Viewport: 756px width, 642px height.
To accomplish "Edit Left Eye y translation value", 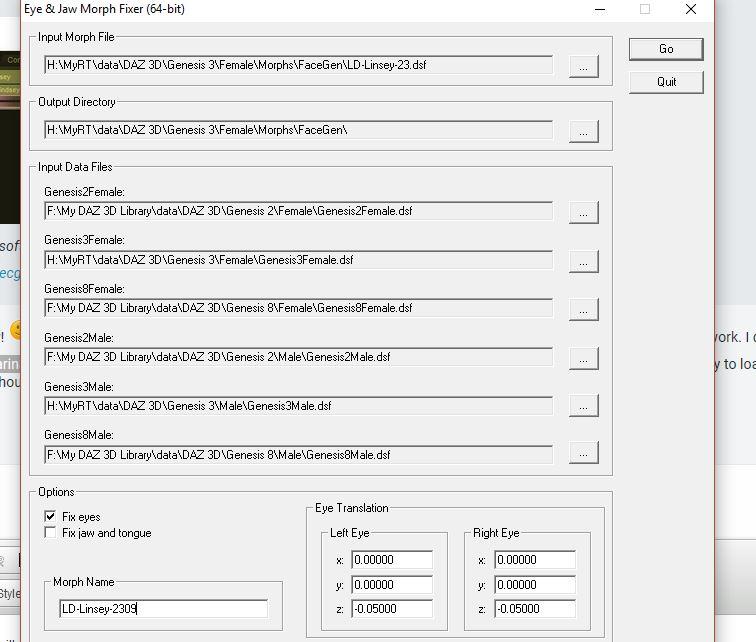I will (x=392, y=585).
